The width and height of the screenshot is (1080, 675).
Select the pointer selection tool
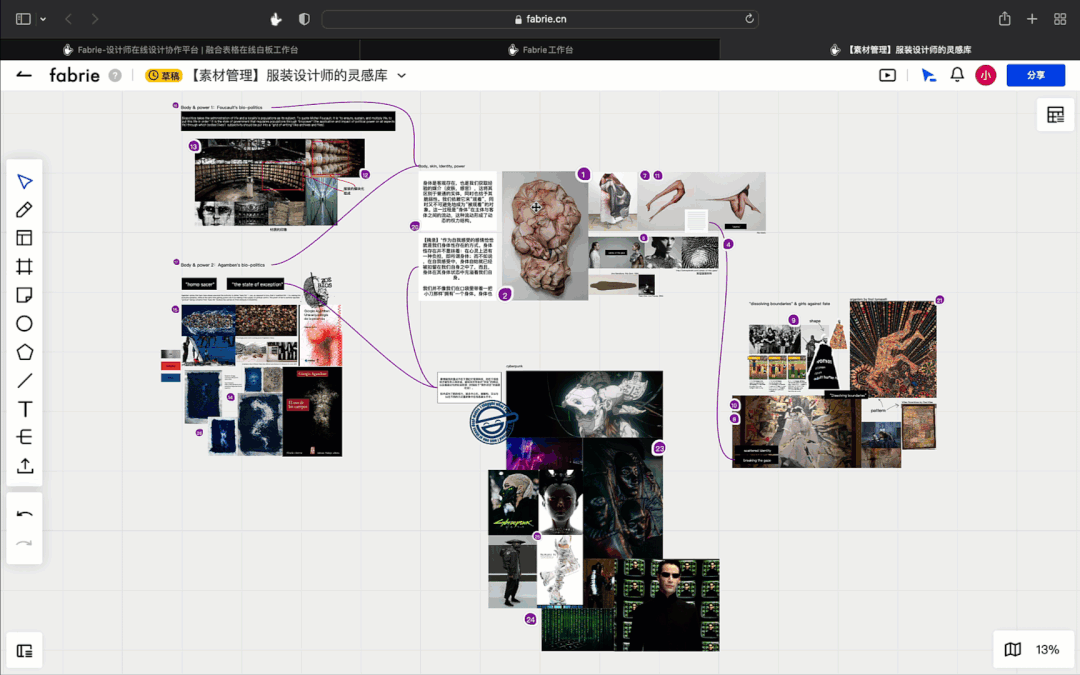[25, 181]
